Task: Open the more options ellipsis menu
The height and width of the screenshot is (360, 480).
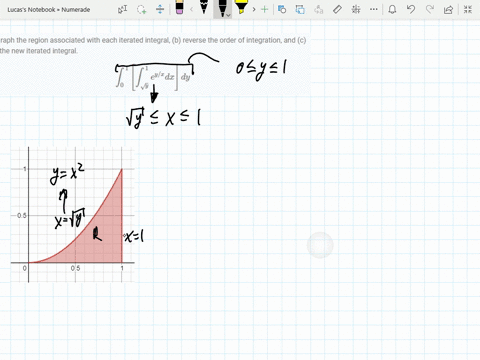Action: (374, 9)
